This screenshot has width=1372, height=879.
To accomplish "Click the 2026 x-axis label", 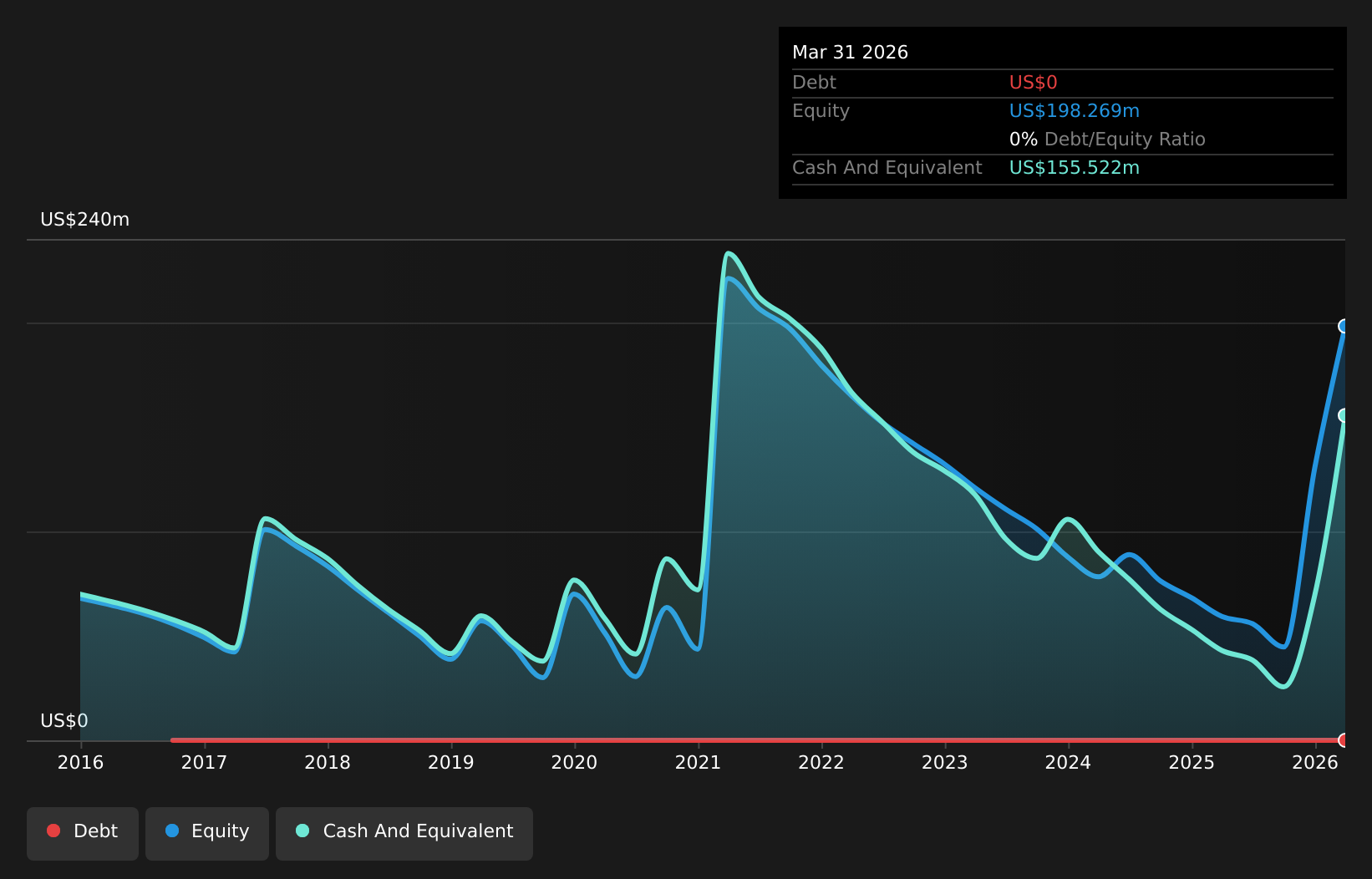I will pos(1315,763).
